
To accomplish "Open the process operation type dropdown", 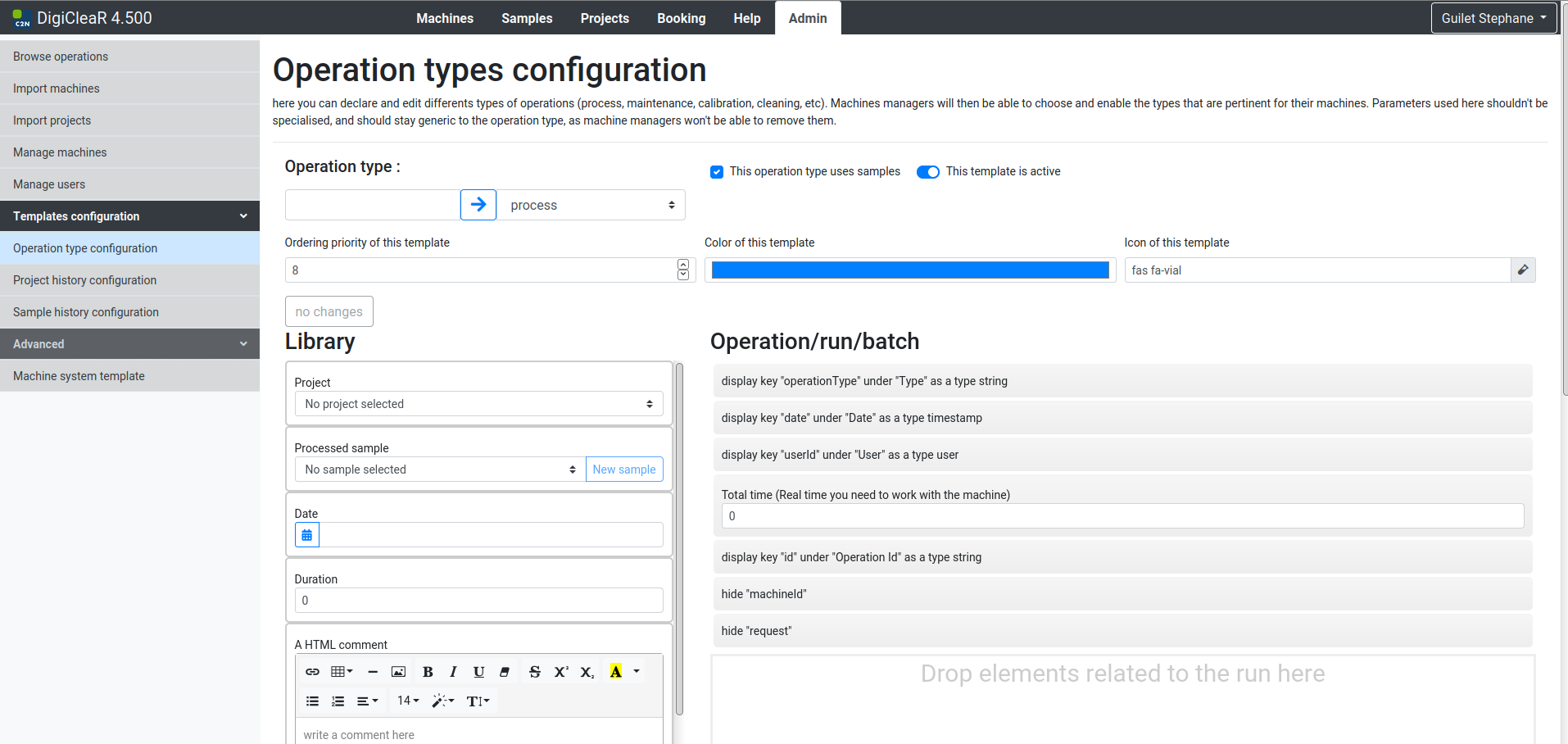I will [591, 205].
